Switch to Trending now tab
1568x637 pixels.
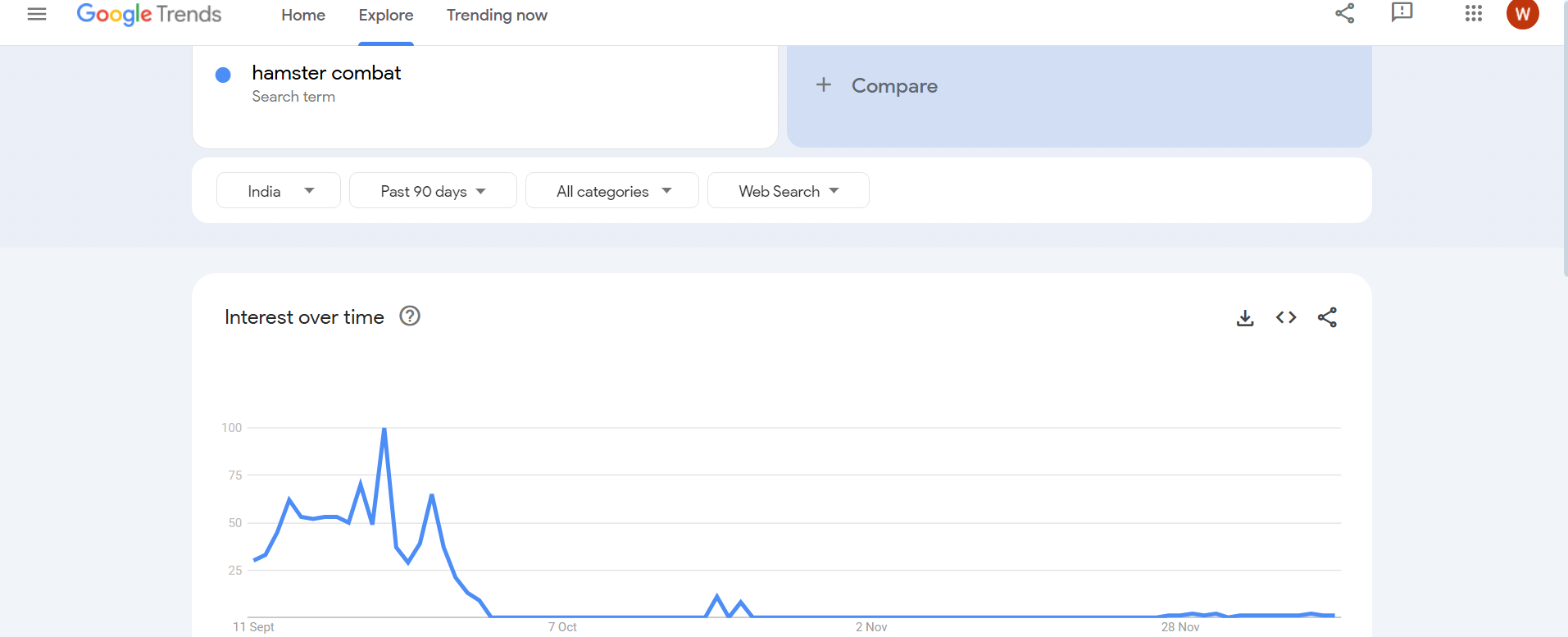click(497, 15)
